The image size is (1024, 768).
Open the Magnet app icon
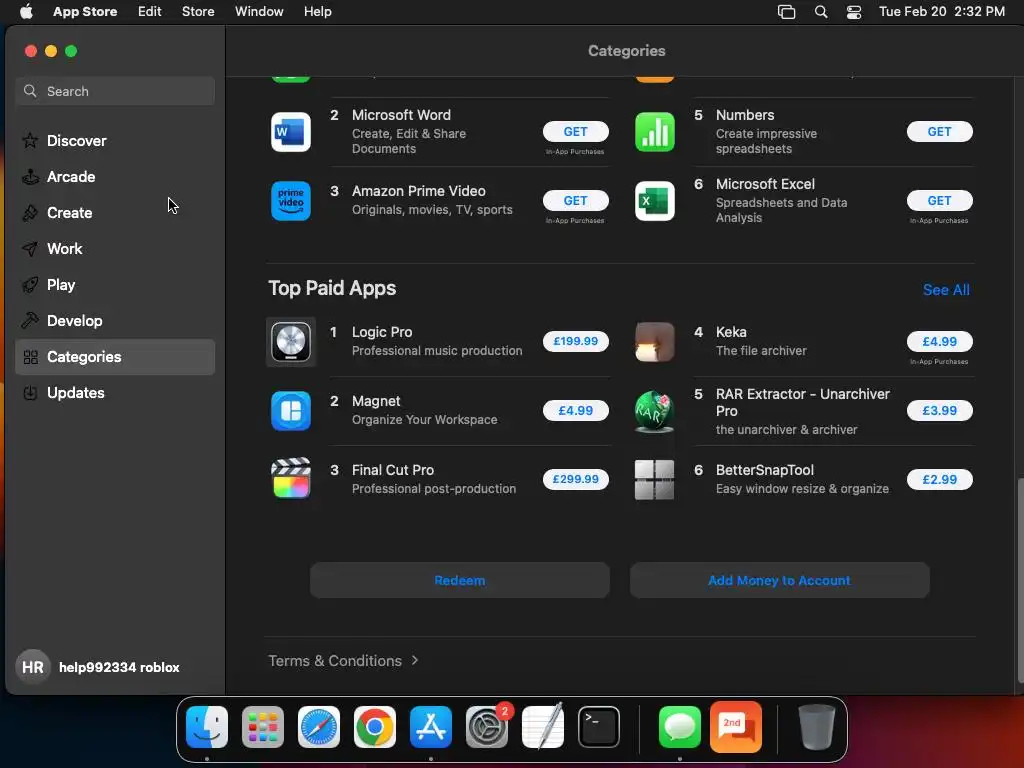point(291,411)
